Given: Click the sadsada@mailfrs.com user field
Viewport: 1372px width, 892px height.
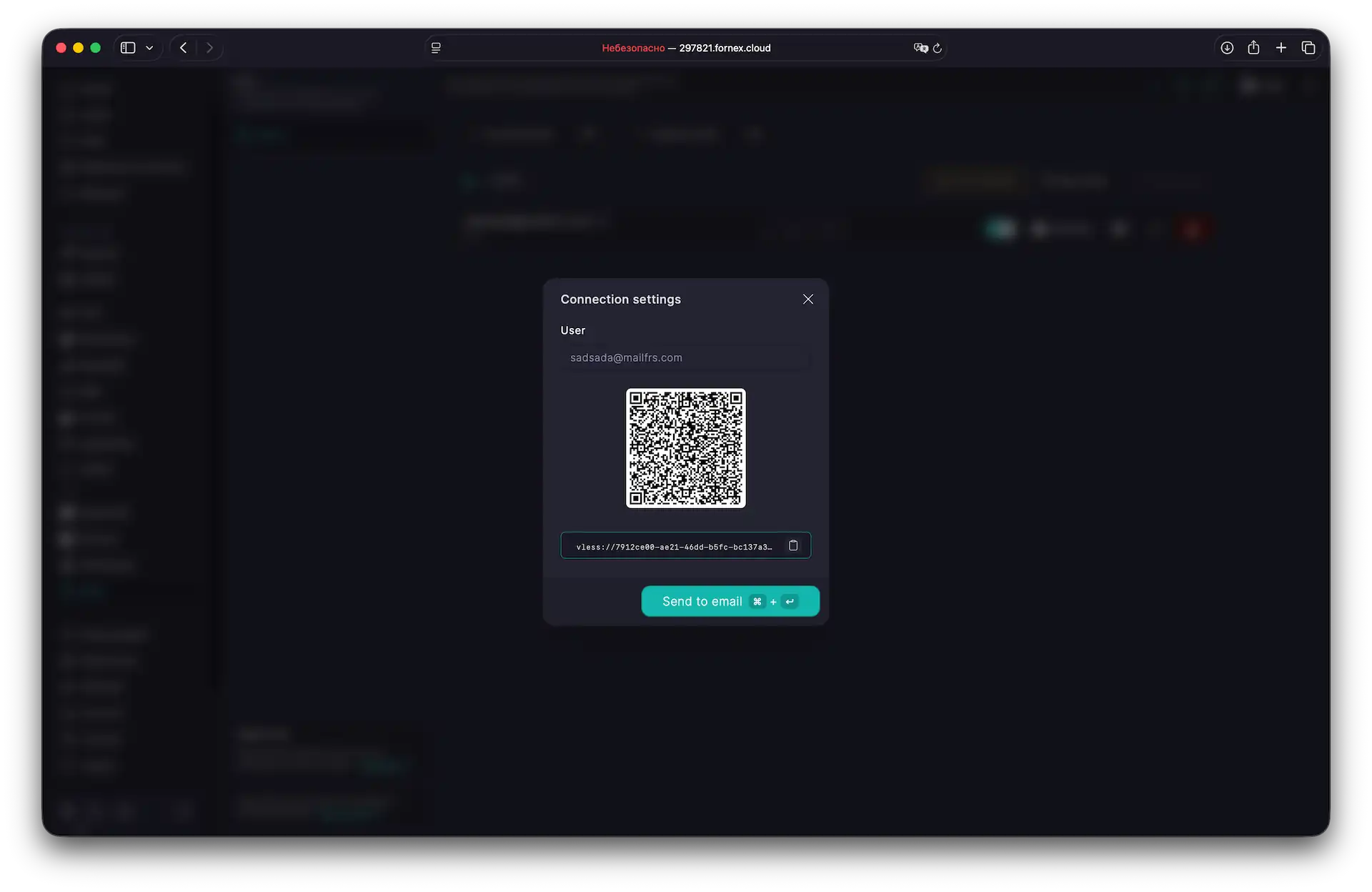Looking at the screenshot, I should [x=685, y=357].
